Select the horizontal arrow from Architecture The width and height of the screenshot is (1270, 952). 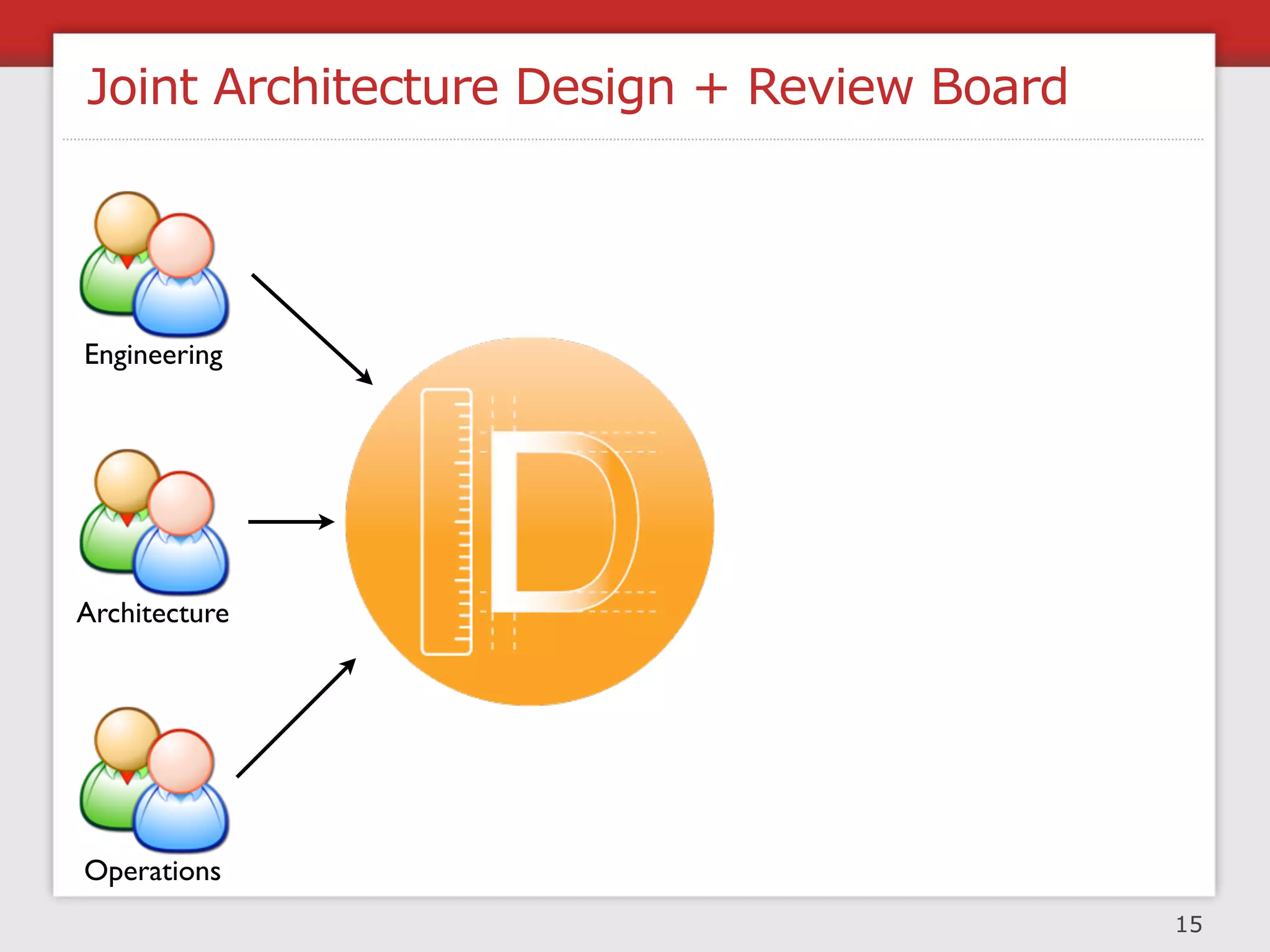(x=290, y=522)
